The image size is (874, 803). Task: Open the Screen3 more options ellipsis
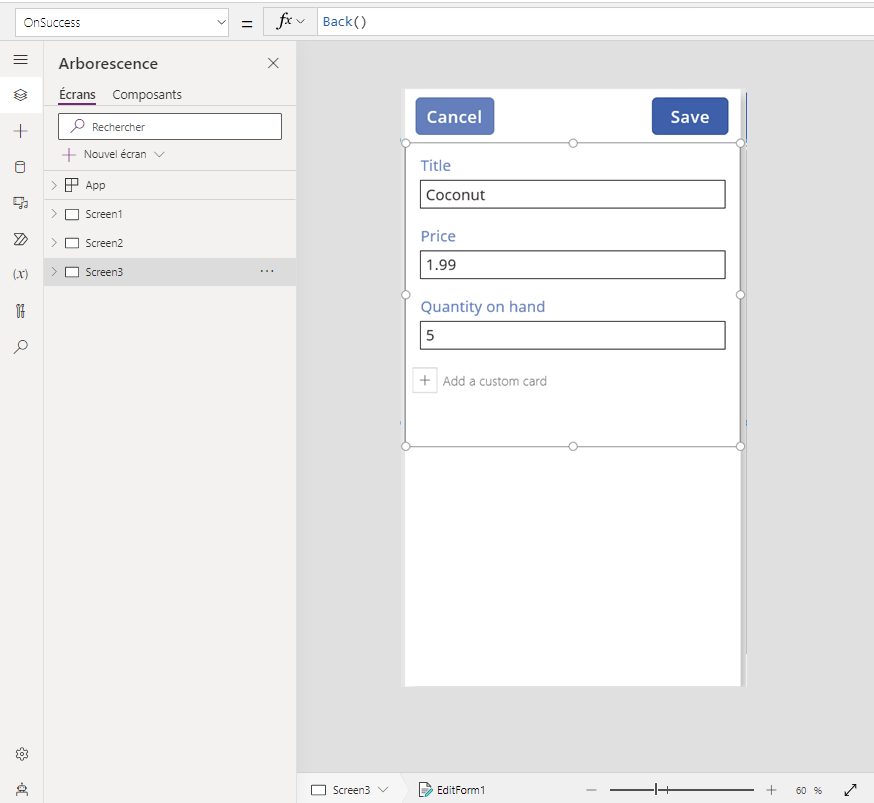point(267,271)
